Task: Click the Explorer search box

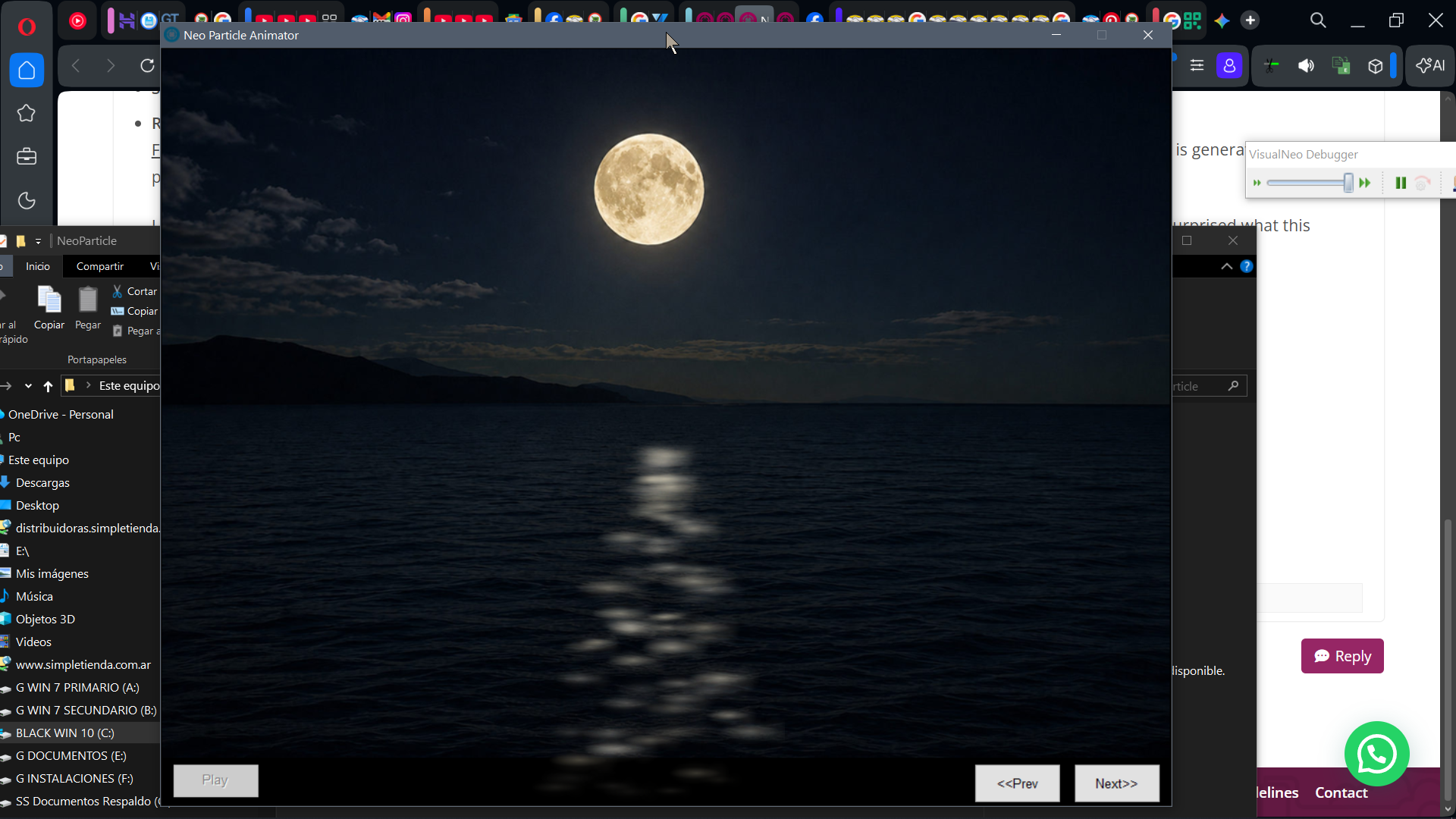Action: pyautogui.click(x=1210, y=386)
